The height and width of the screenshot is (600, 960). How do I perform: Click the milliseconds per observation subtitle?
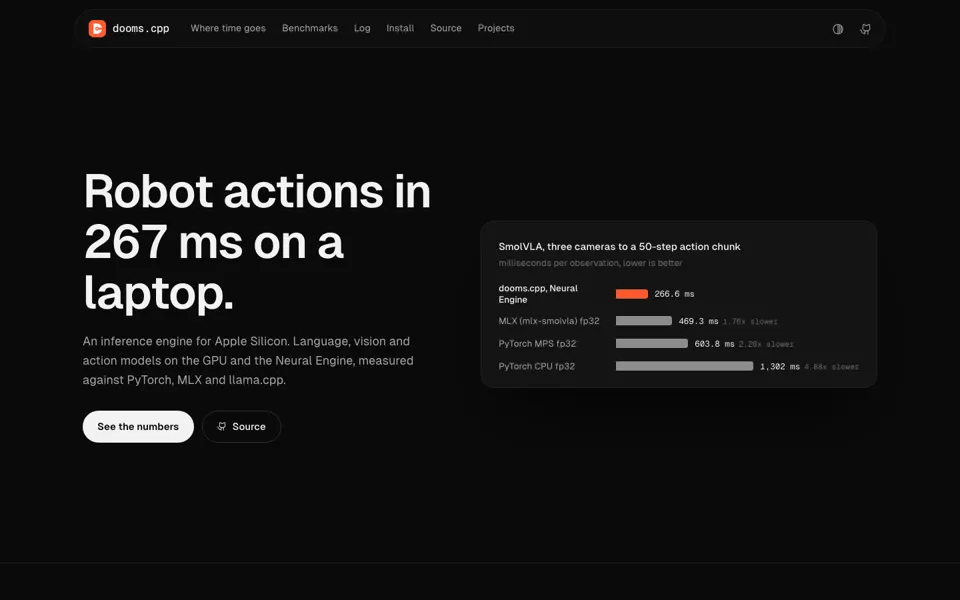pyautogui.click(x=590, y=263)
